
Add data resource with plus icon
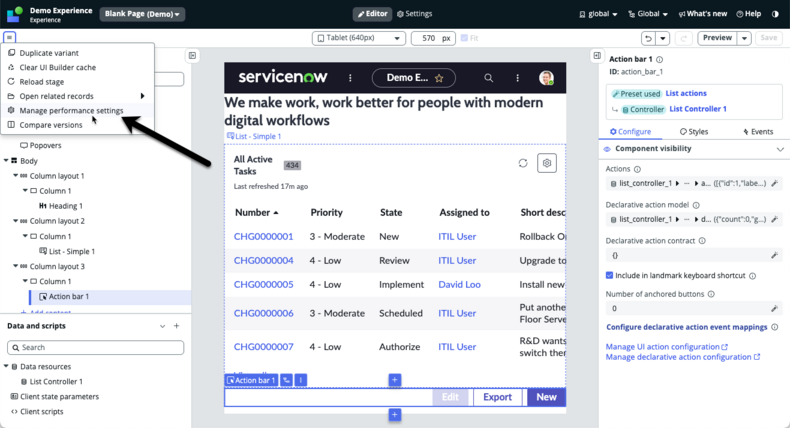176,326
